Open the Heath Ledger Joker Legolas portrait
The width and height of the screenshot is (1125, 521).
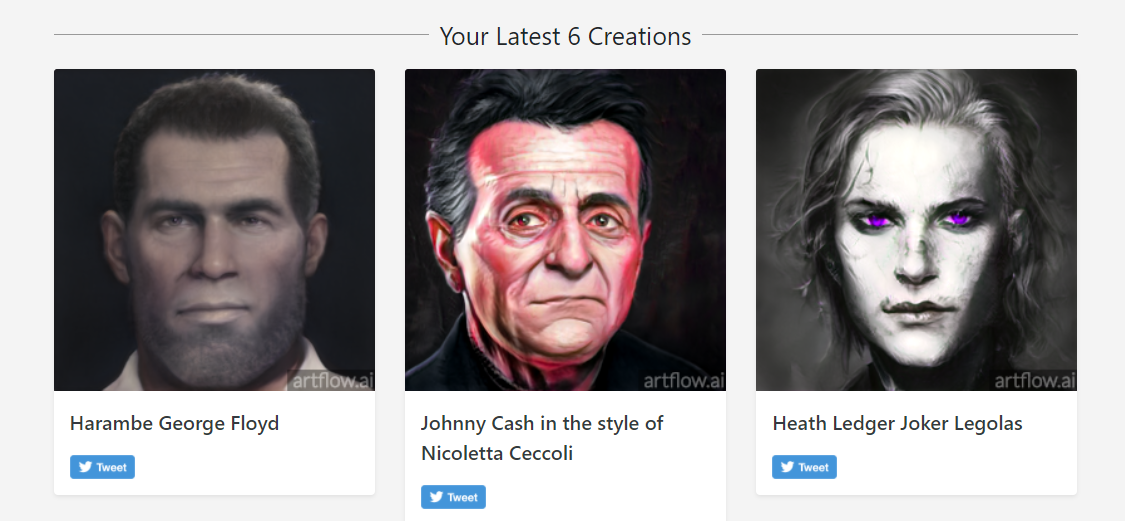tap(916, 230)
